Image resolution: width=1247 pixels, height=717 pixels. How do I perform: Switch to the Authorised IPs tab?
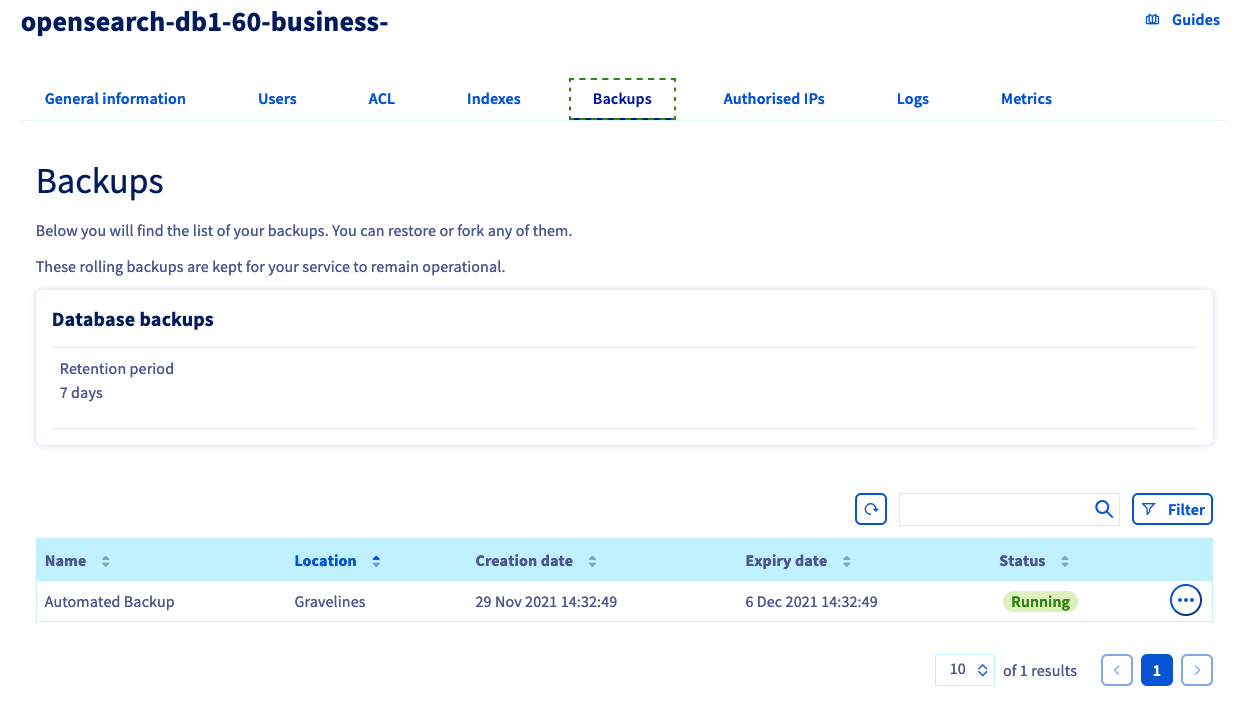point(774,99)
